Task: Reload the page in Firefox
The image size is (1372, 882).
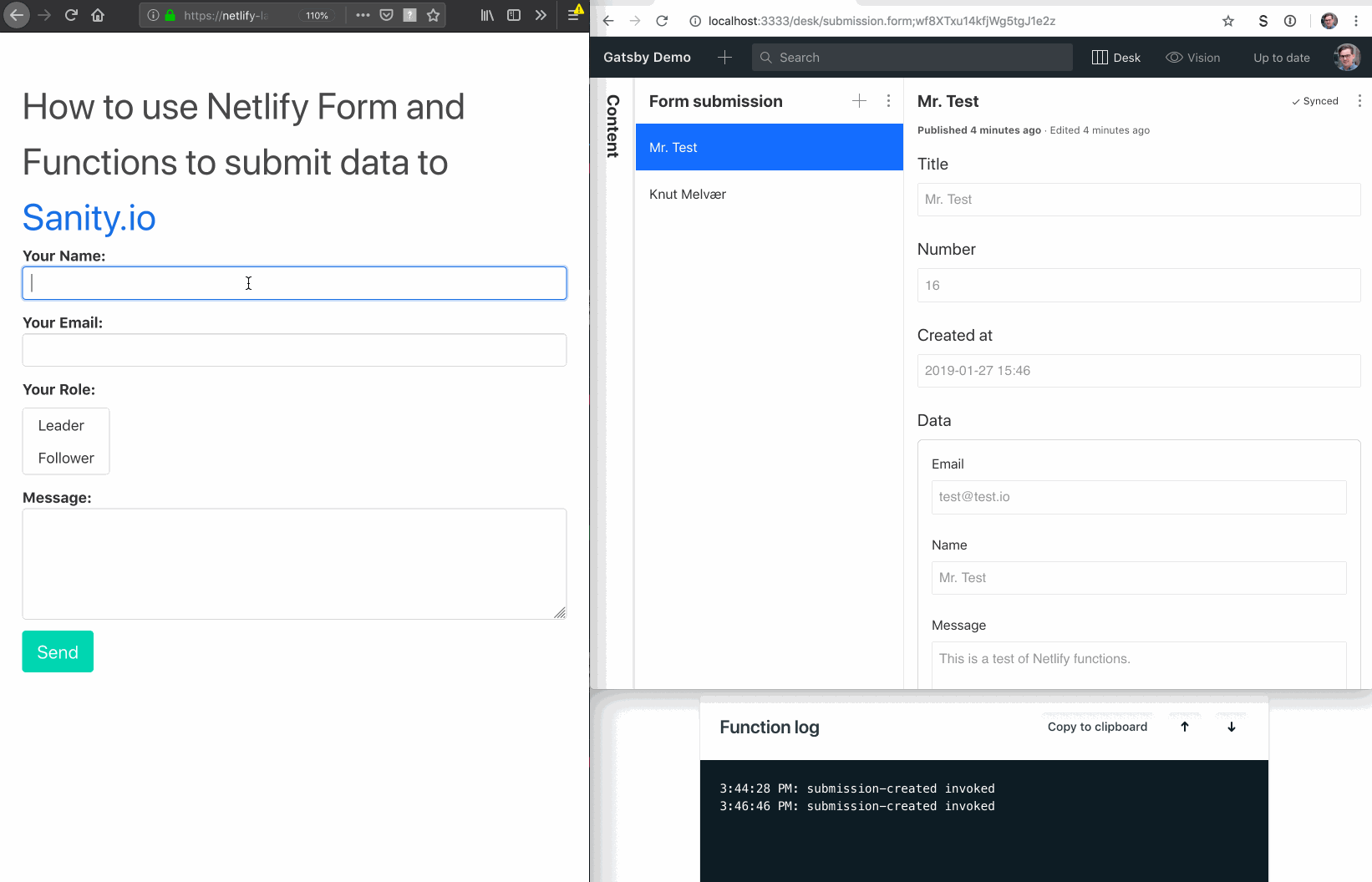Action: 71,15
